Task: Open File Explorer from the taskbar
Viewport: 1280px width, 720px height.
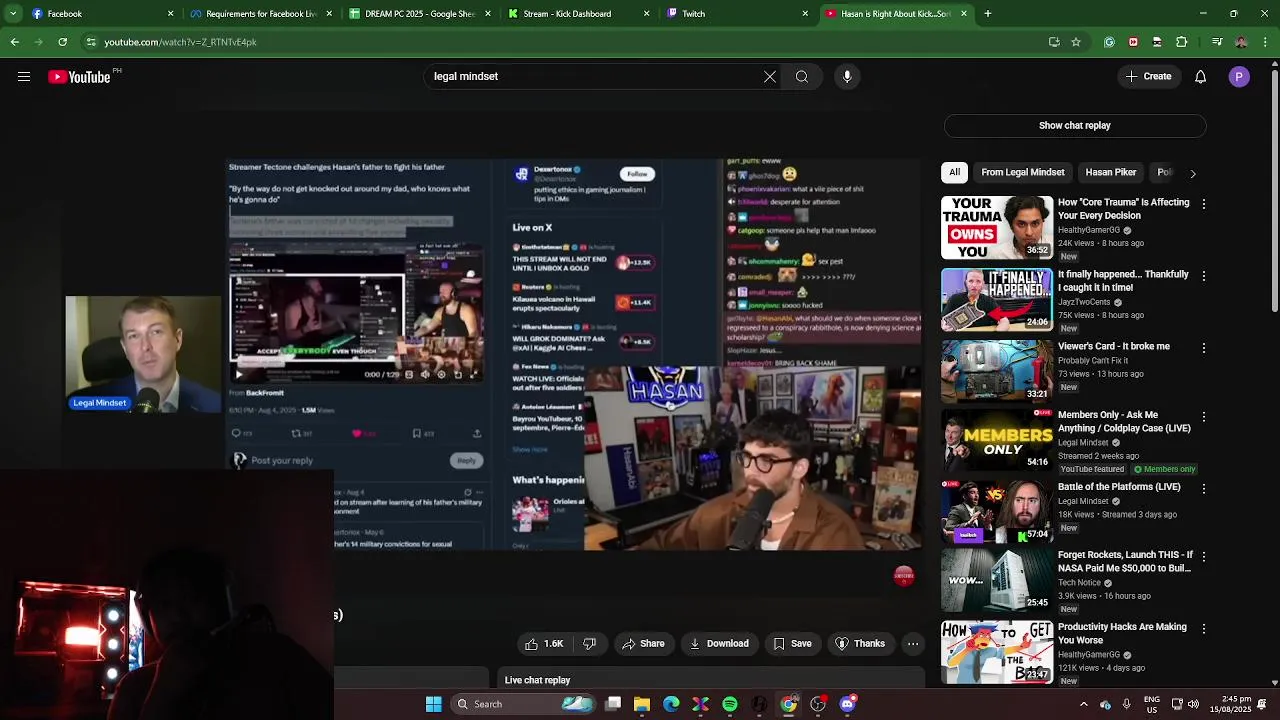Action: click(642, 704)
